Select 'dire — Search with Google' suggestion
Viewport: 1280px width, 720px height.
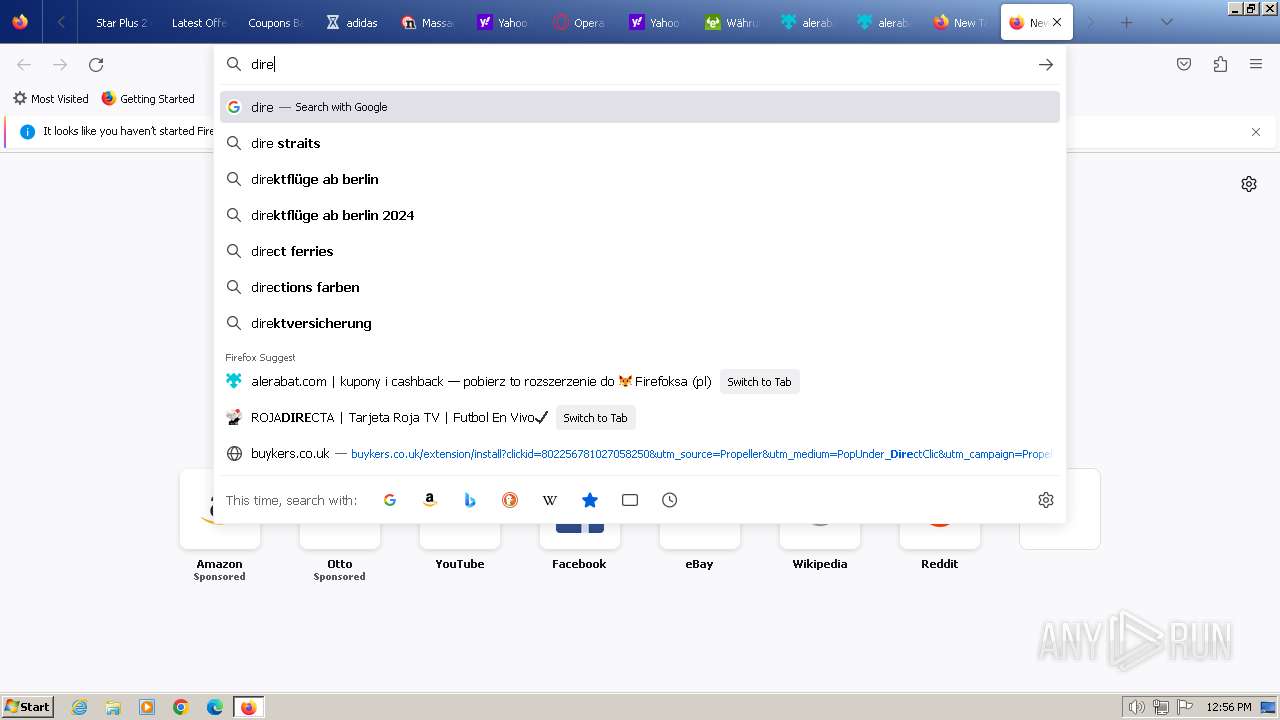tap(640, 107)
